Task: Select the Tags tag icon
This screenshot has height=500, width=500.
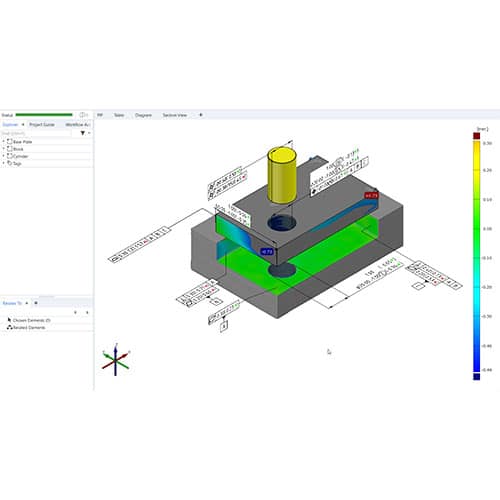Action: tap(10, 163)
